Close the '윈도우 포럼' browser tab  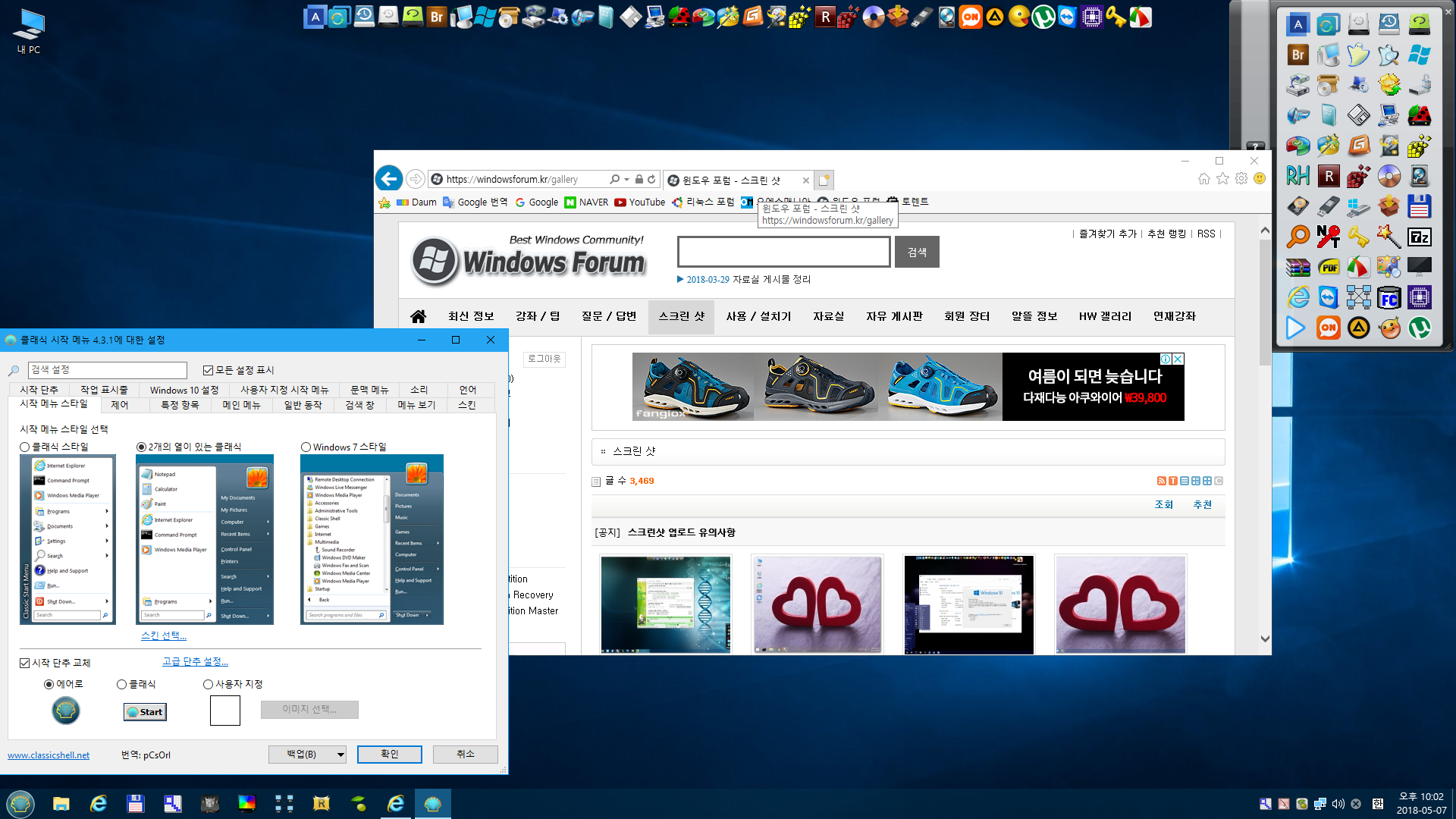(805, 180)
